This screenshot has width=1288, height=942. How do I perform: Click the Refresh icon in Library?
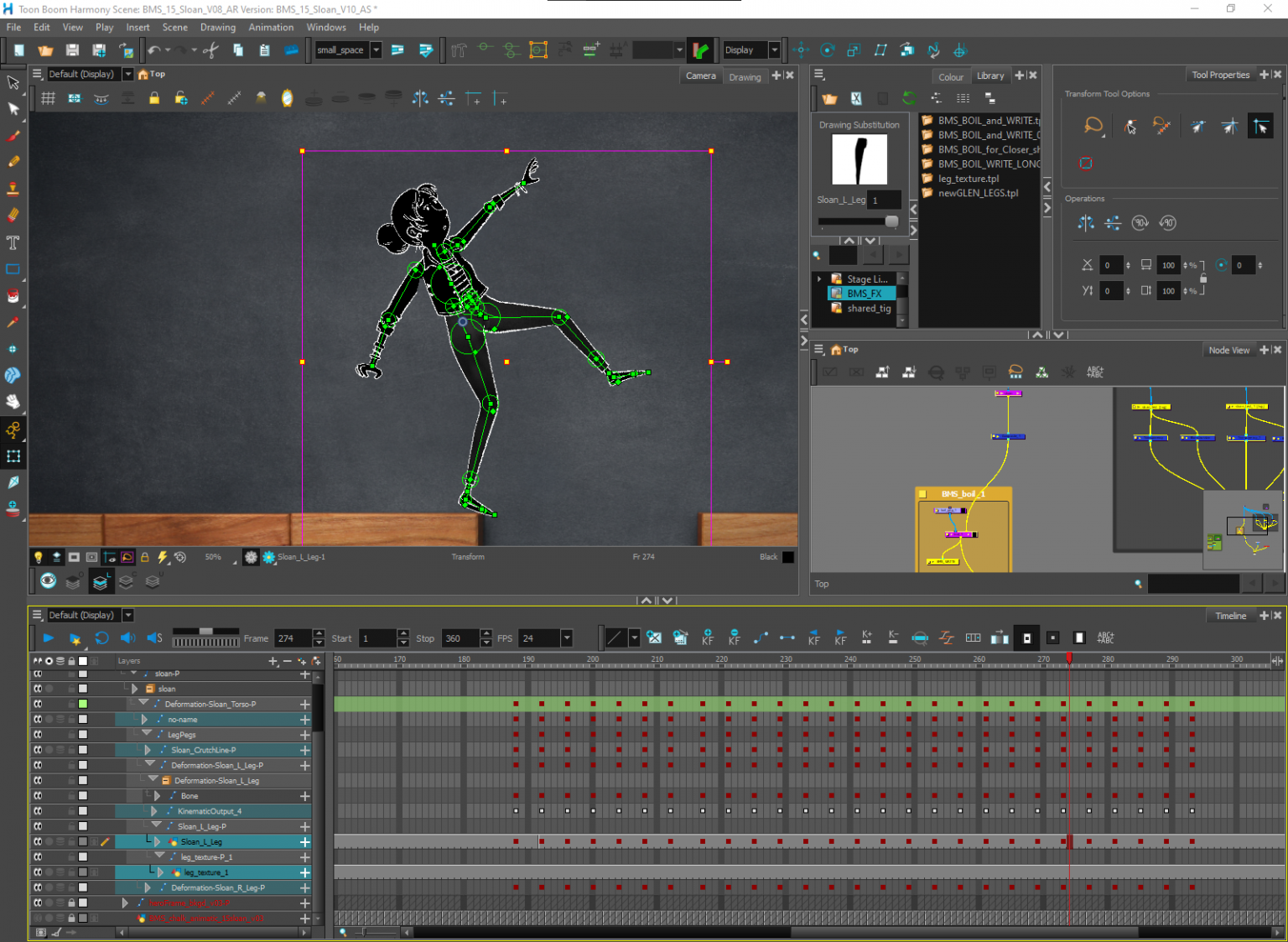909,98
